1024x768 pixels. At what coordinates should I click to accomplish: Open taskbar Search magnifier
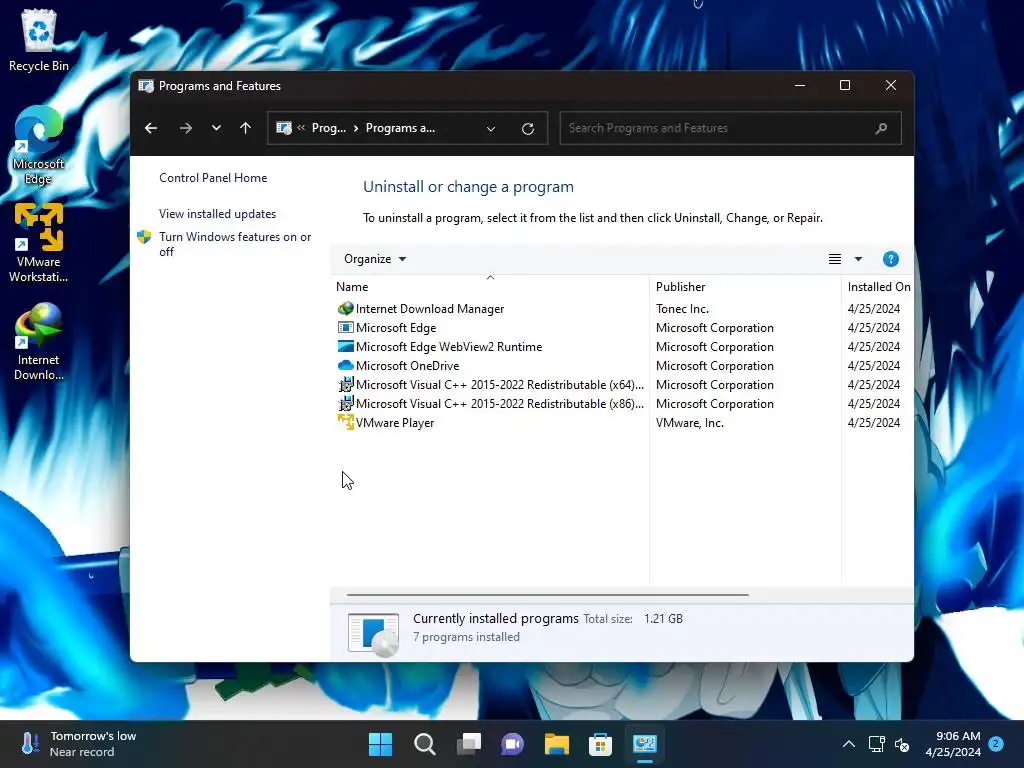point(424,744)
